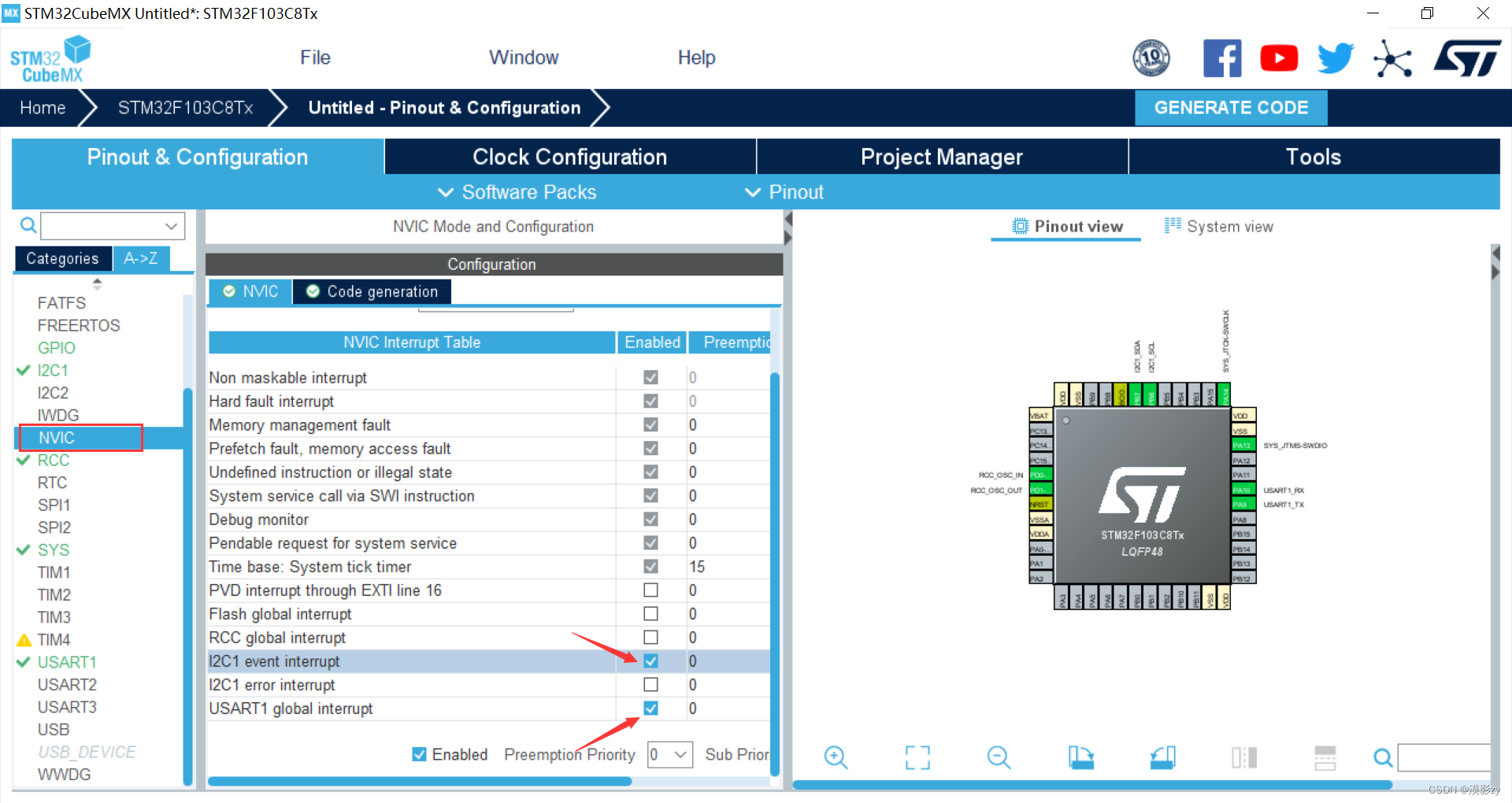Collapse the pinout panel right-edge arrows
The width and height of the screenshot is (1512, 803).
pos(1495,262)
